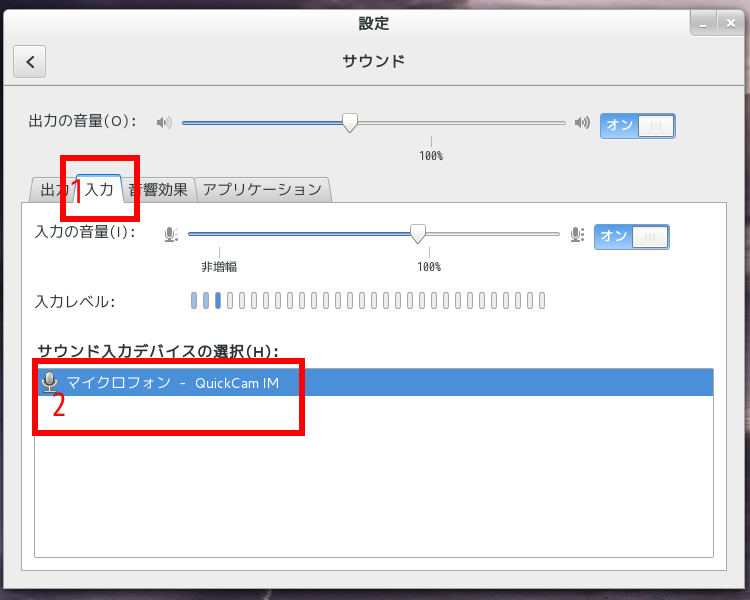
Task: Click the quiet speaker icon beside output volume
Action: click(165, 123)
